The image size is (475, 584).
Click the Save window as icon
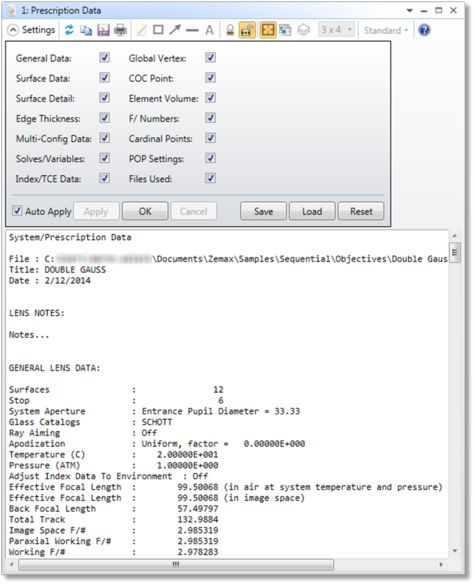point(103,30)
